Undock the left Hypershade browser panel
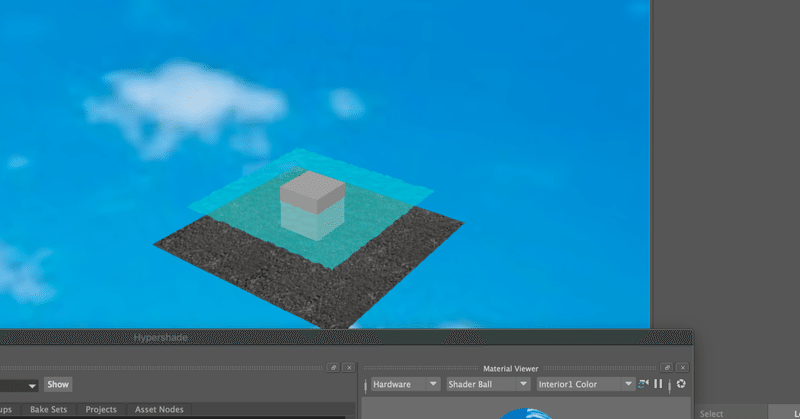Image resolution: width=800 pixels, height=419 pixels. coord(333,367)
